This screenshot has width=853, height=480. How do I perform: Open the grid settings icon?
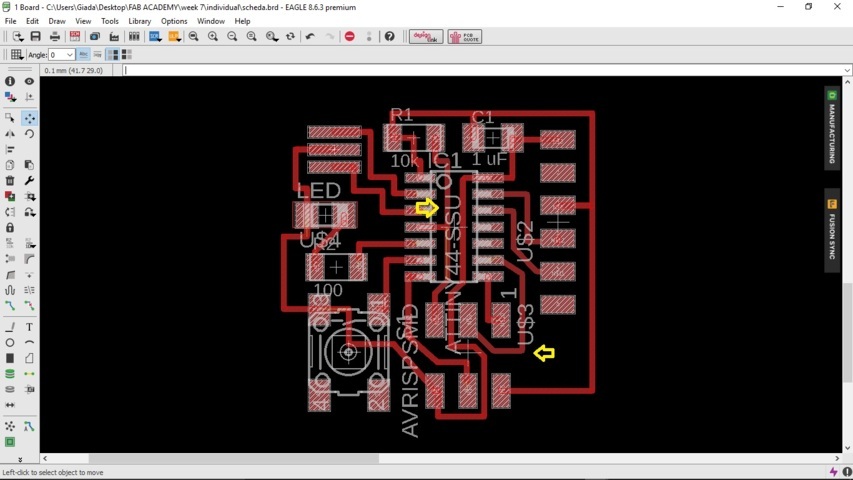[16, 54]
